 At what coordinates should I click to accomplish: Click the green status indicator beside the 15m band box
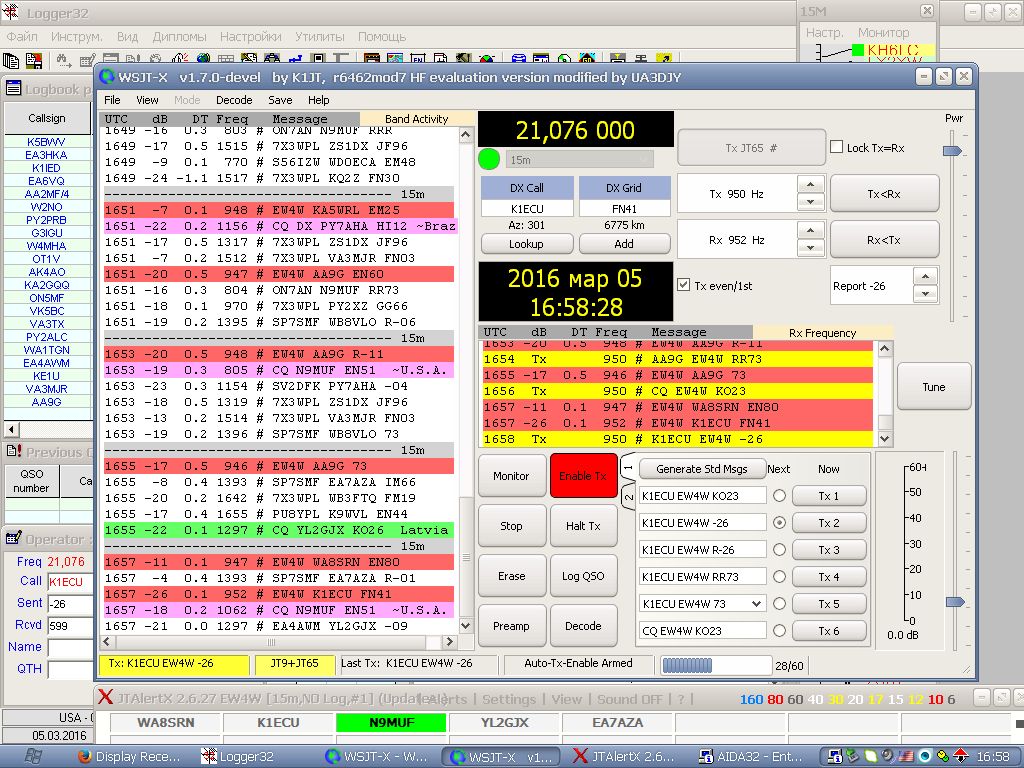coord(489,159)
